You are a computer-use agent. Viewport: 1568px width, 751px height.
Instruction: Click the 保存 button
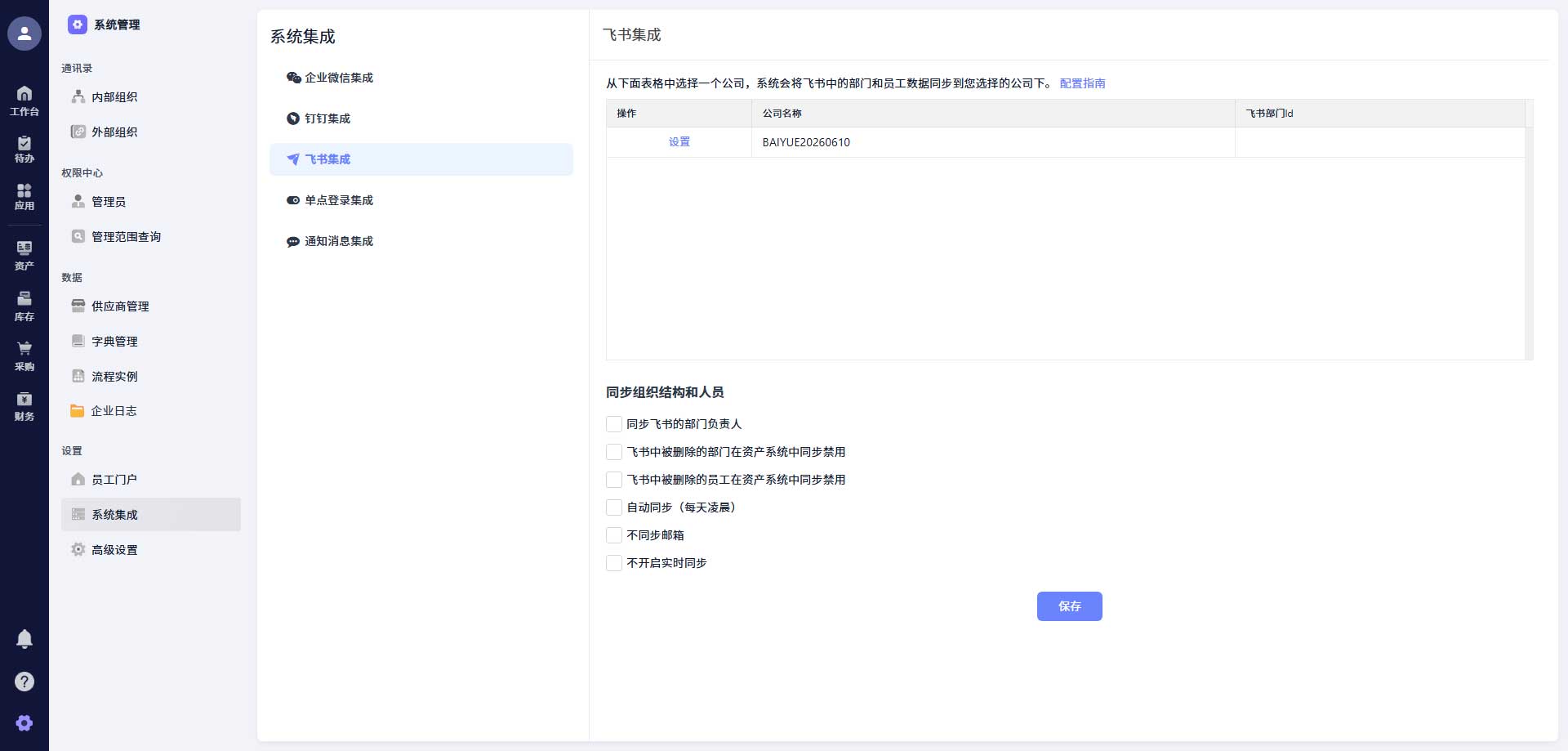tap(1070, 606)
